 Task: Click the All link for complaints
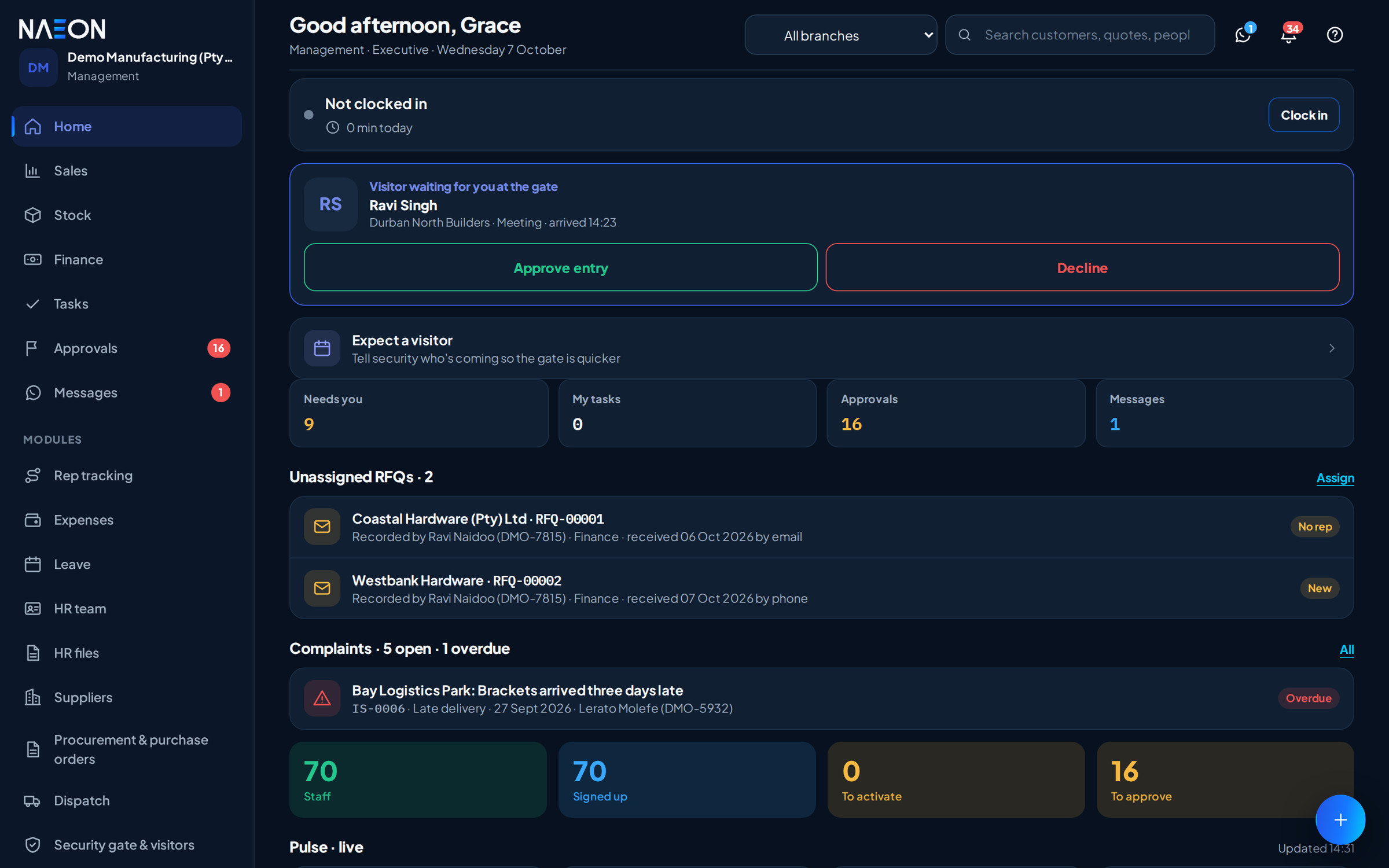click(x=1347, y=649)
